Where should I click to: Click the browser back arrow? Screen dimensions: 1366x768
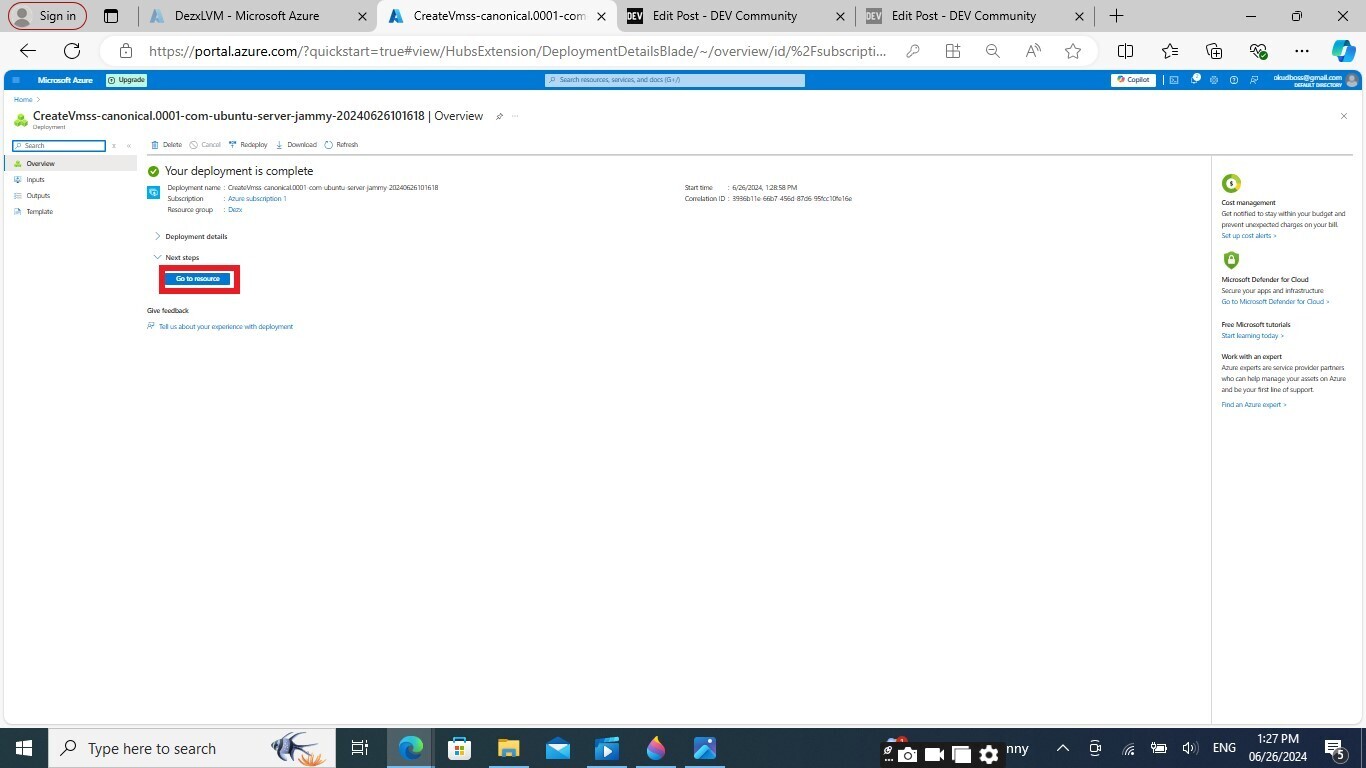click(28, 51)
